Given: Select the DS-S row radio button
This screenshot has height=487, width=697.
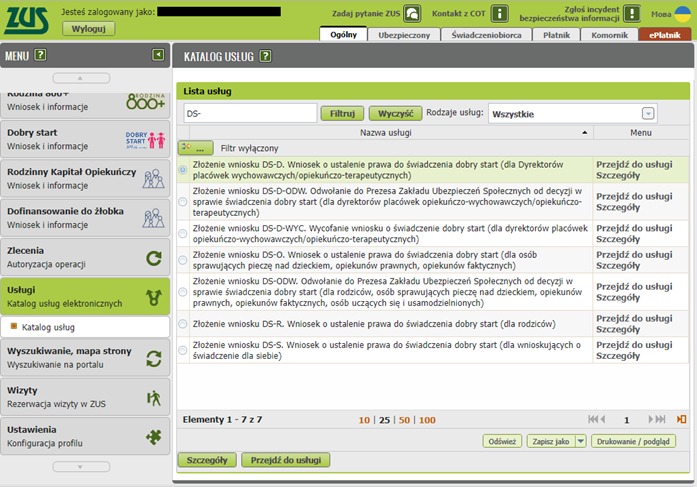Looking at the screenshot, I should (183, 350).
